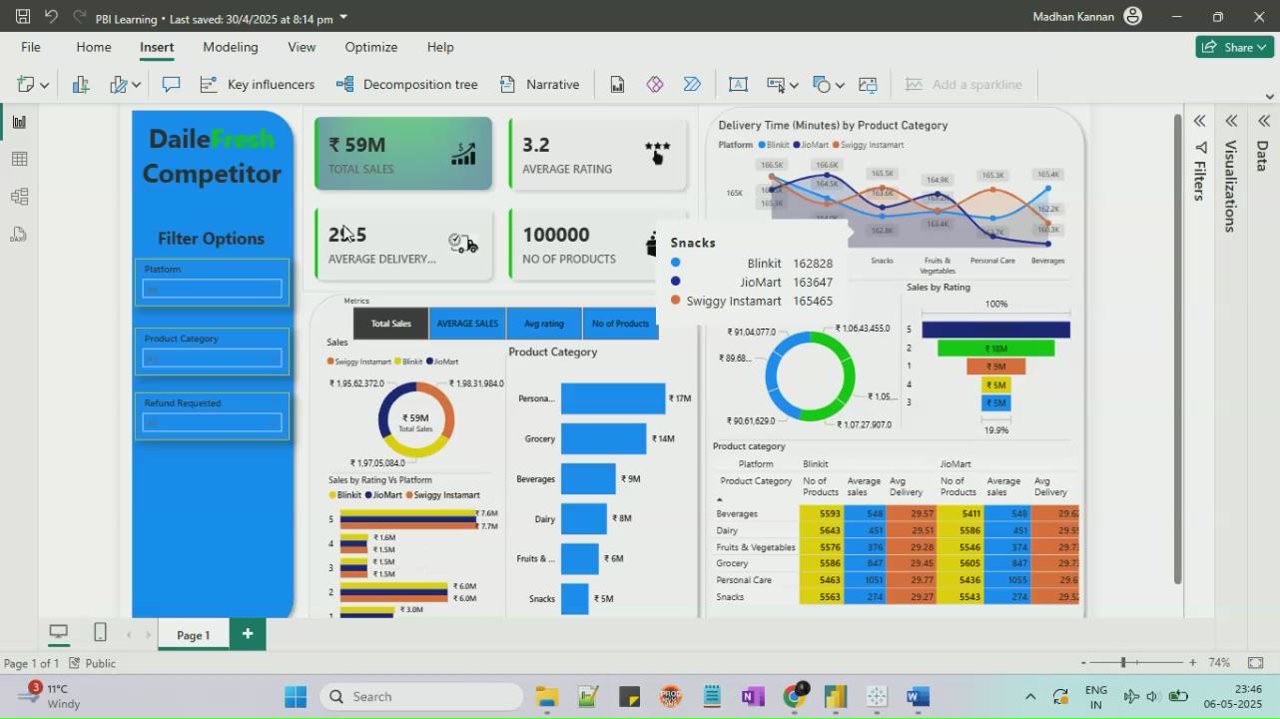The image size is (1280, 719).
Task: Open Word from the taskbar
Action: point(917,697)
